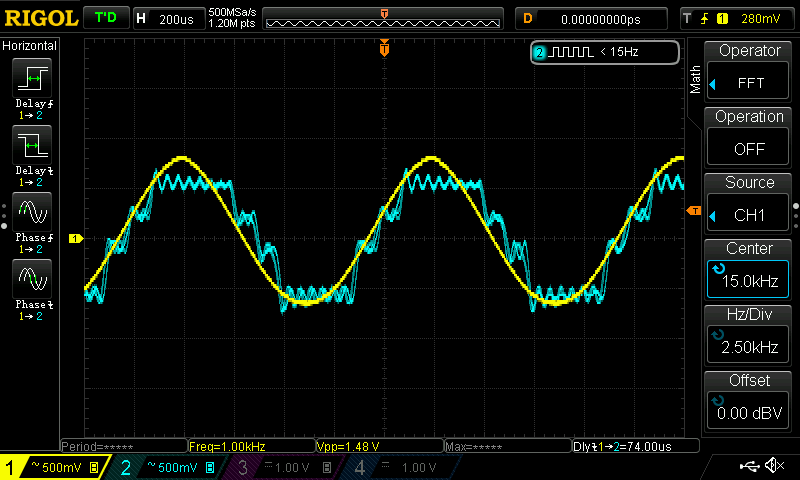Click the Vpp=1.48 V measurement
The width and height of the screenshot is (800, 480).
tap(380, 446)
